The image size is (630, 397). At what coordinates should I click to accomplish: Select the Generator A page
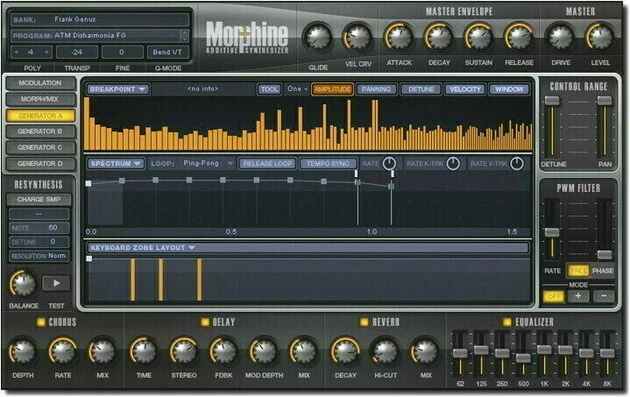[40, 116]
